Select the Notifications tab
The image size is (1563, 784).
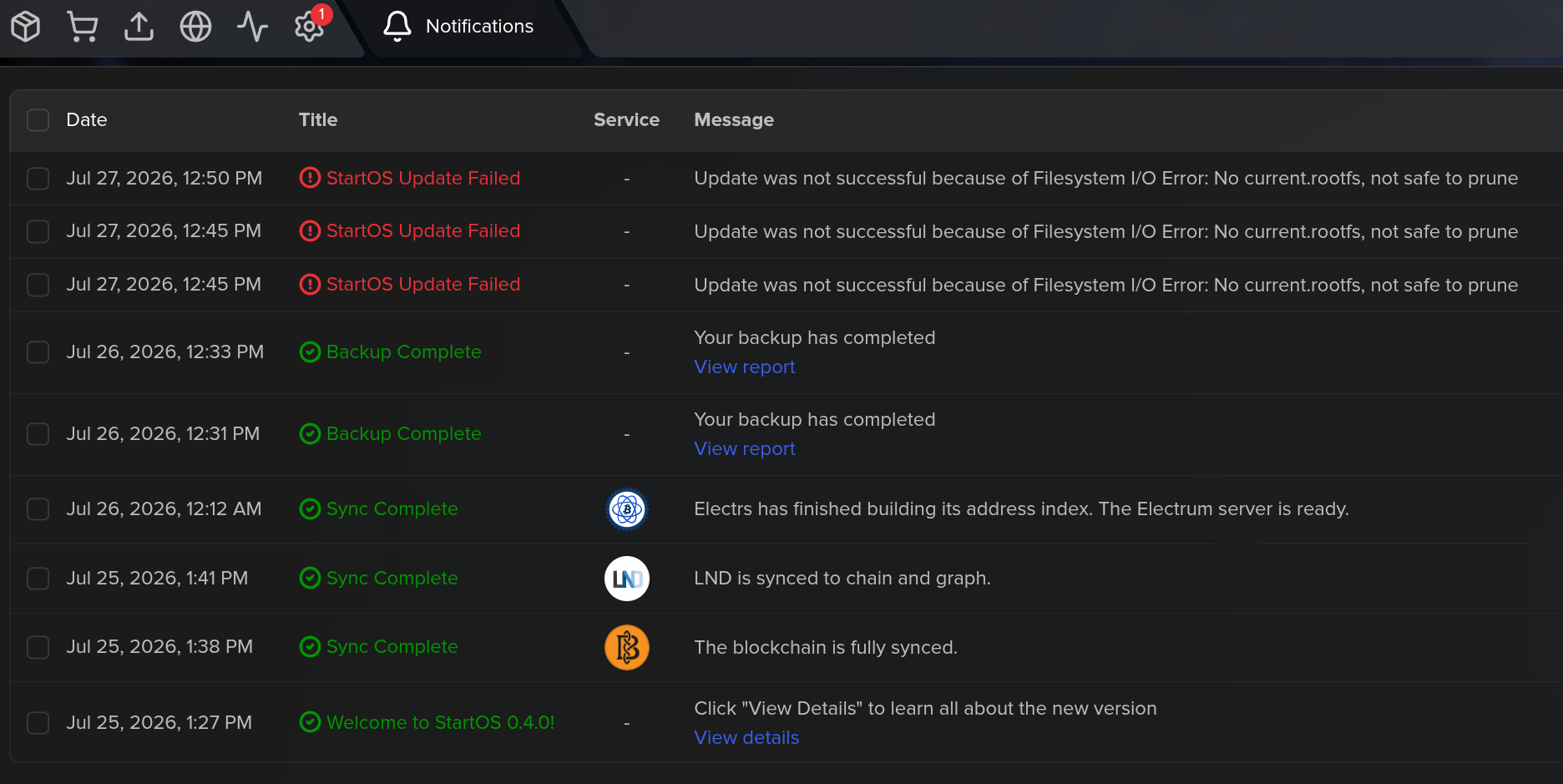click(x=458, y=27)
